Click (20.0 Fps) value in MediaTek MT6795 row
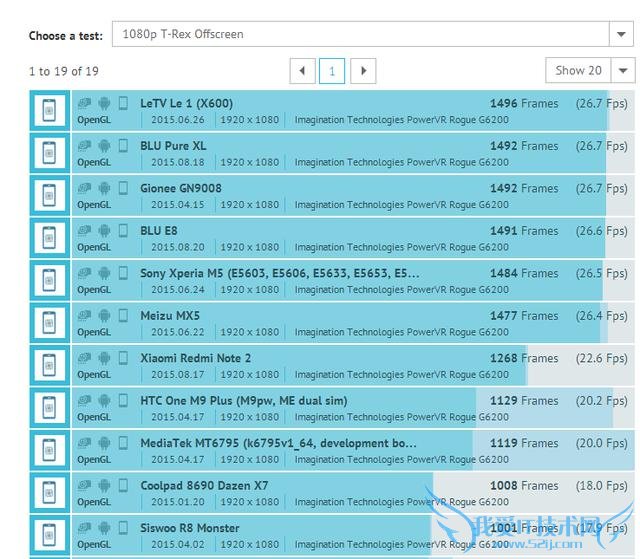640x559 pixels. (x=601, y=443)
